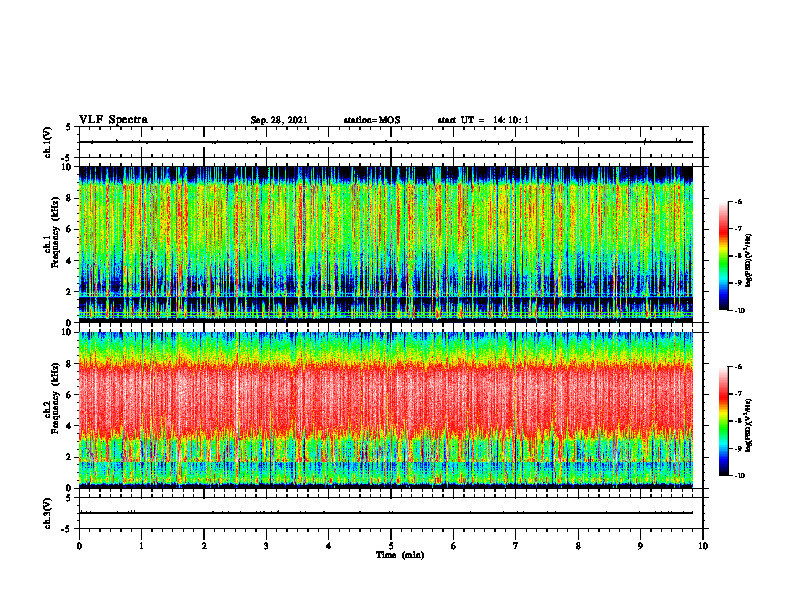Click "-6" tick on ch.2 colorbar
The image size is (792, 612).
coord(738,367)
